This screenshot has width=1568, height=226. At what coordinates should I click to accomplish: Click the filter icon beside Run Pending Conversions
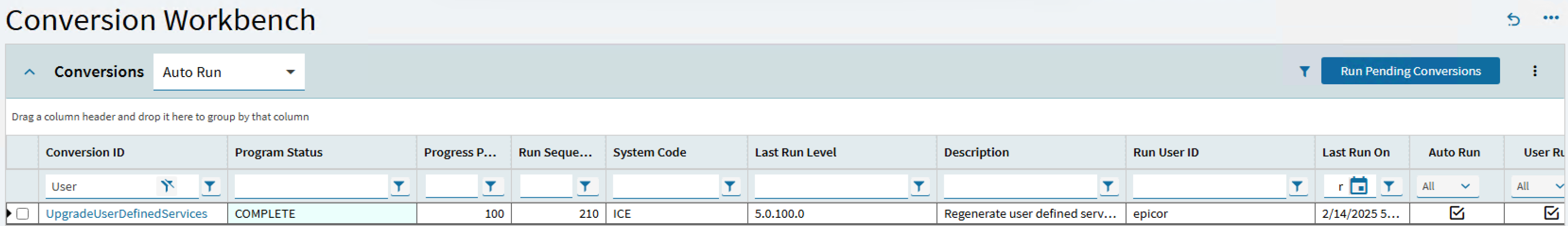tap(1304, 71)
